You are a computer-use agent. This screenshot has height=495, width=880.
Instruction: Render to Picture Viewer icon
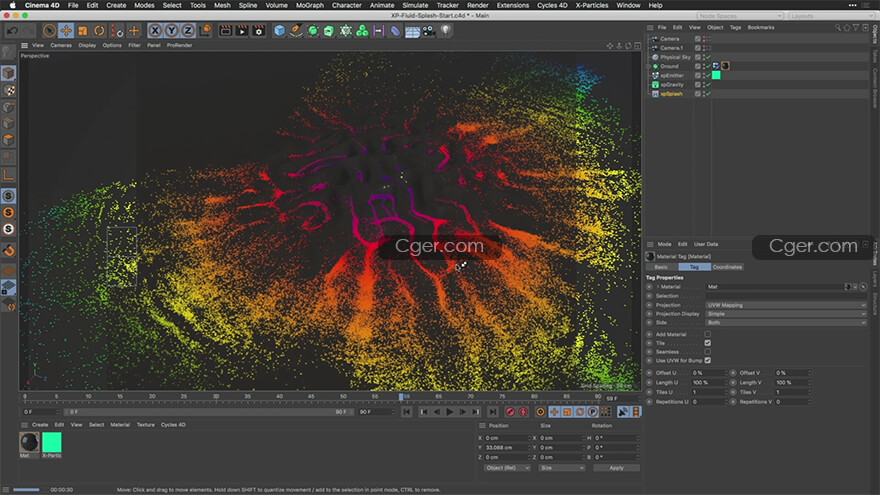pyautogui.click(x=242, y=30)
